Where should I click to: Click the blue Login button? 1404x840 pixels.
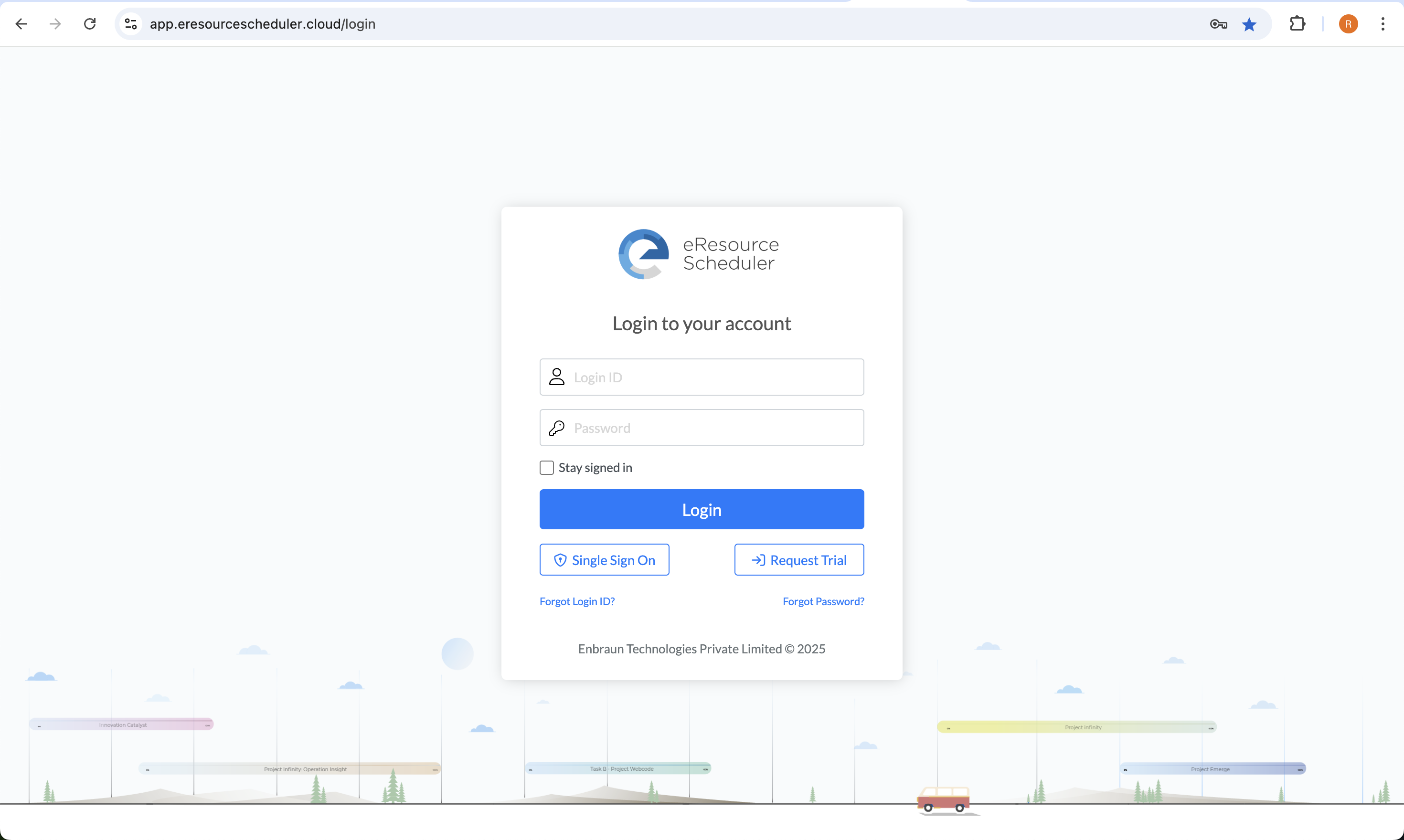click(702, 509)
